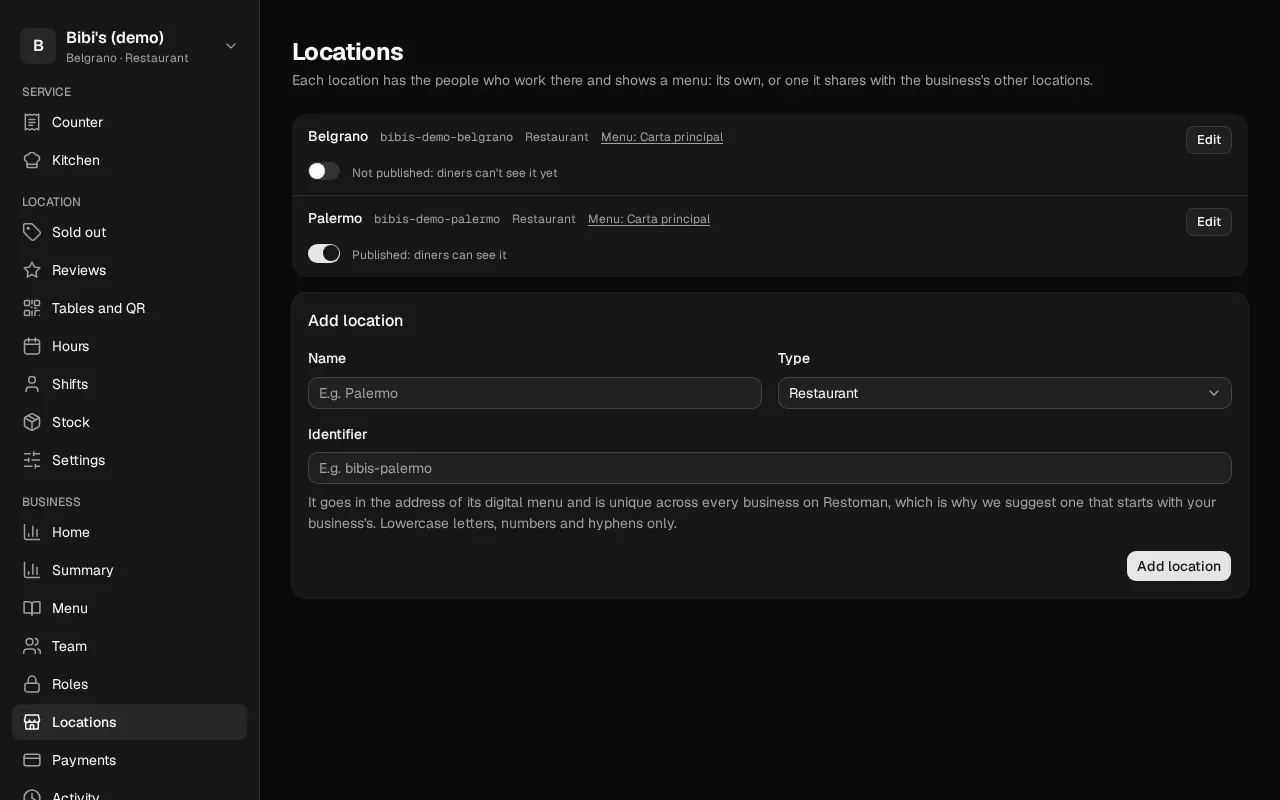Screen dimensions: 1280x800
Task: Click the Shifts person icon
Action: (x=32, y=384)
